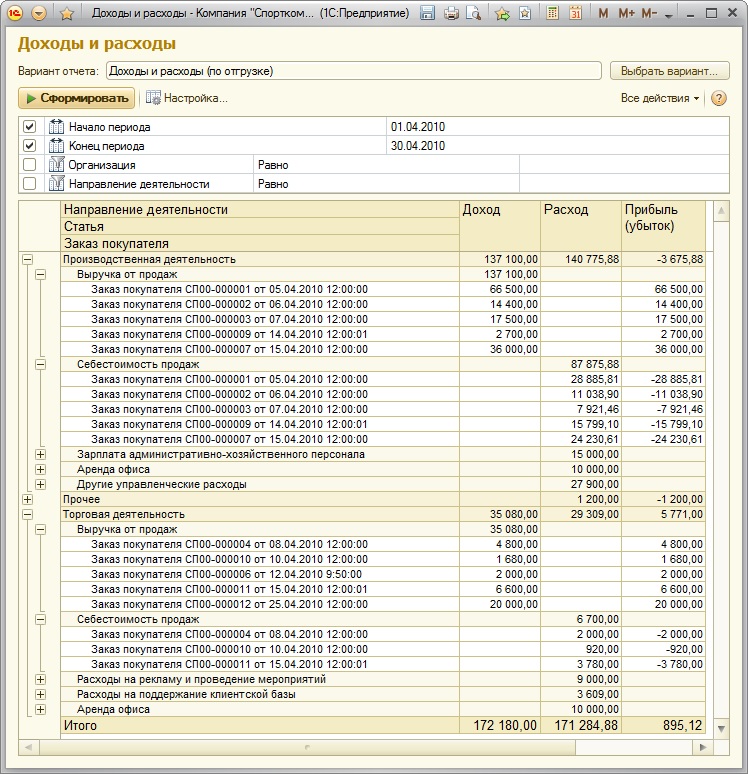
Task: Click the favorites star icon
Action: click(x=67, y=14)
